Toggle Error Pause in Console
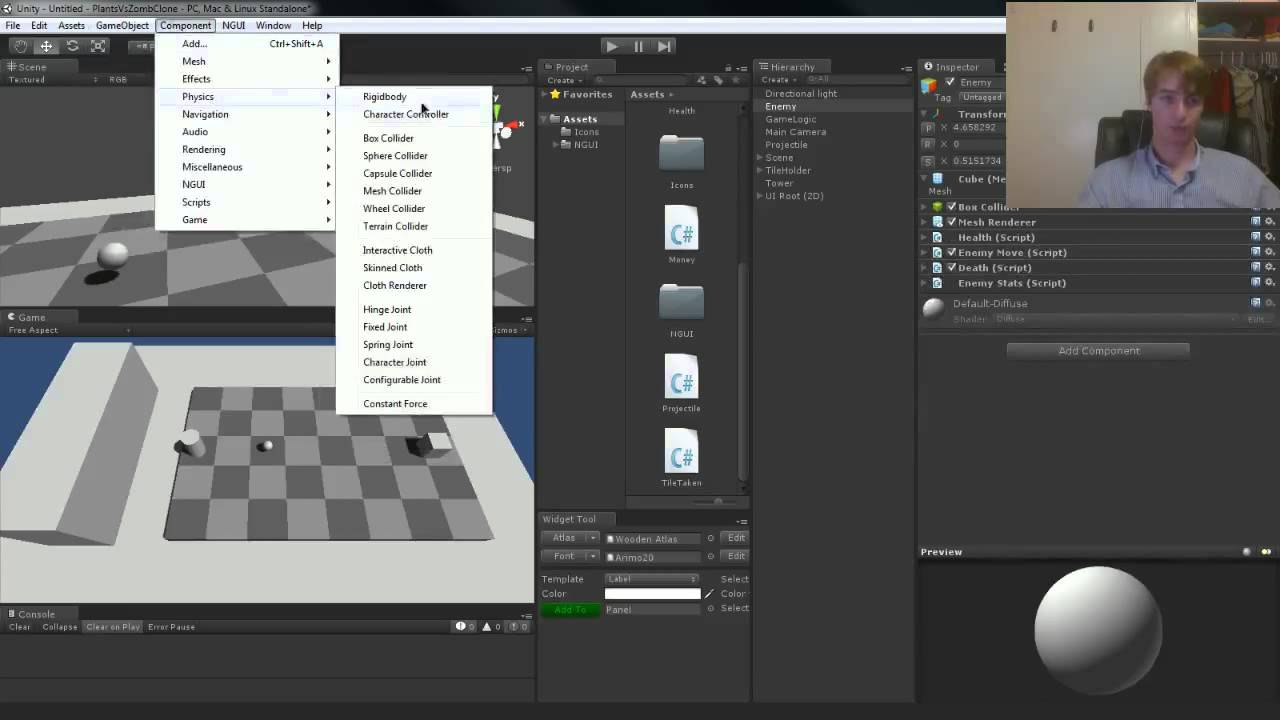This screenshot has height=720, width=1280. pos(171,627)
